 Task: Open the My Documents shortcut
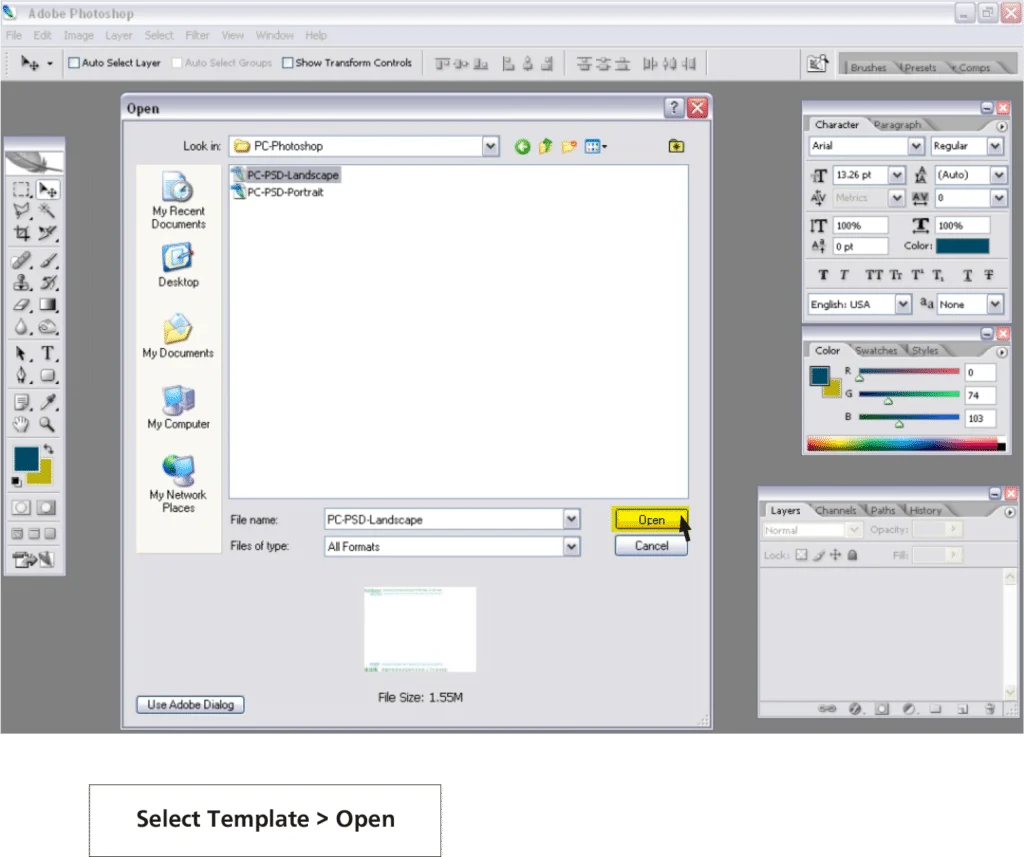178,337
